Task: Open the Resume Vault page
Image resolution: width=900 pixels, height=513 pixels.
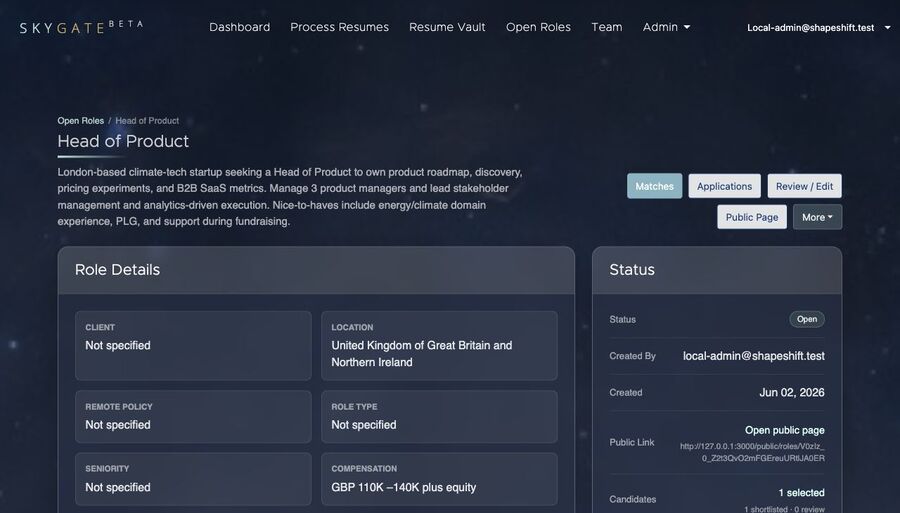Action: (447, 27)
